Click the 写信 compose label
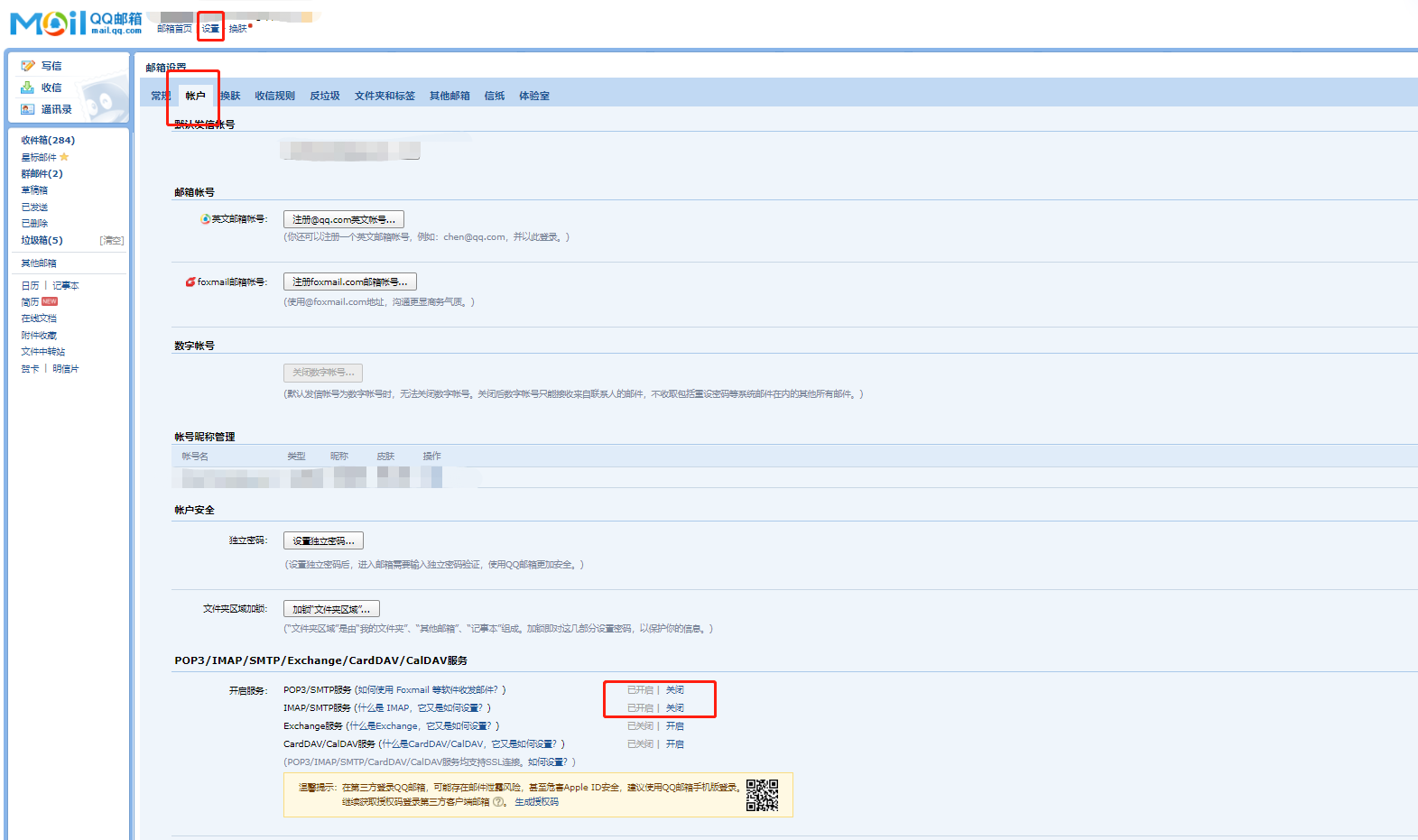The image size is (1418, 840). tap(51, 66)
